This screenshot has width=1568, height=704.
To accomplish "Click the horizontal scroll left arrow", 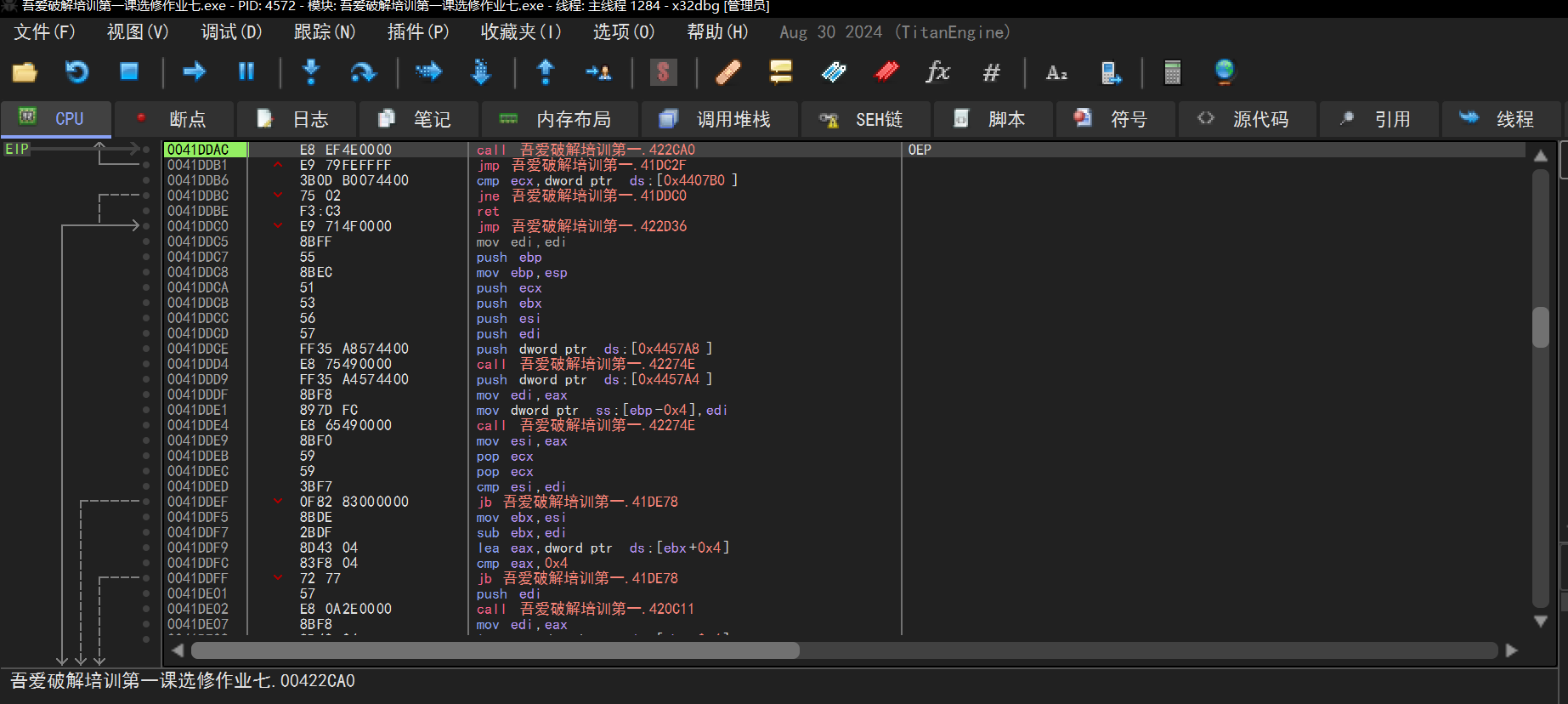I will click(178, 650).
